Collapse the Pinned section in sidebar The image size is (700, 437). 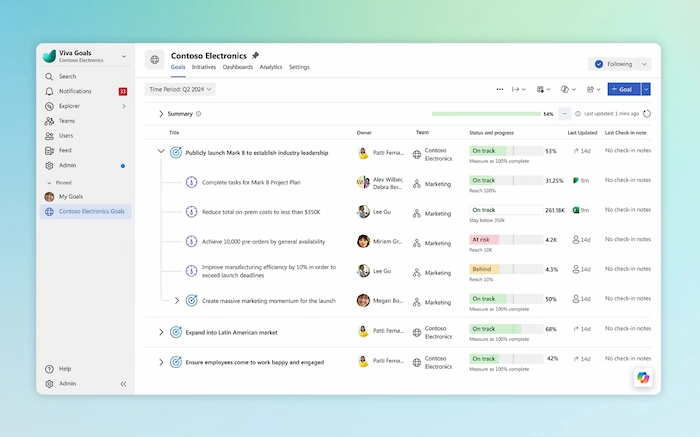point(50,183)
